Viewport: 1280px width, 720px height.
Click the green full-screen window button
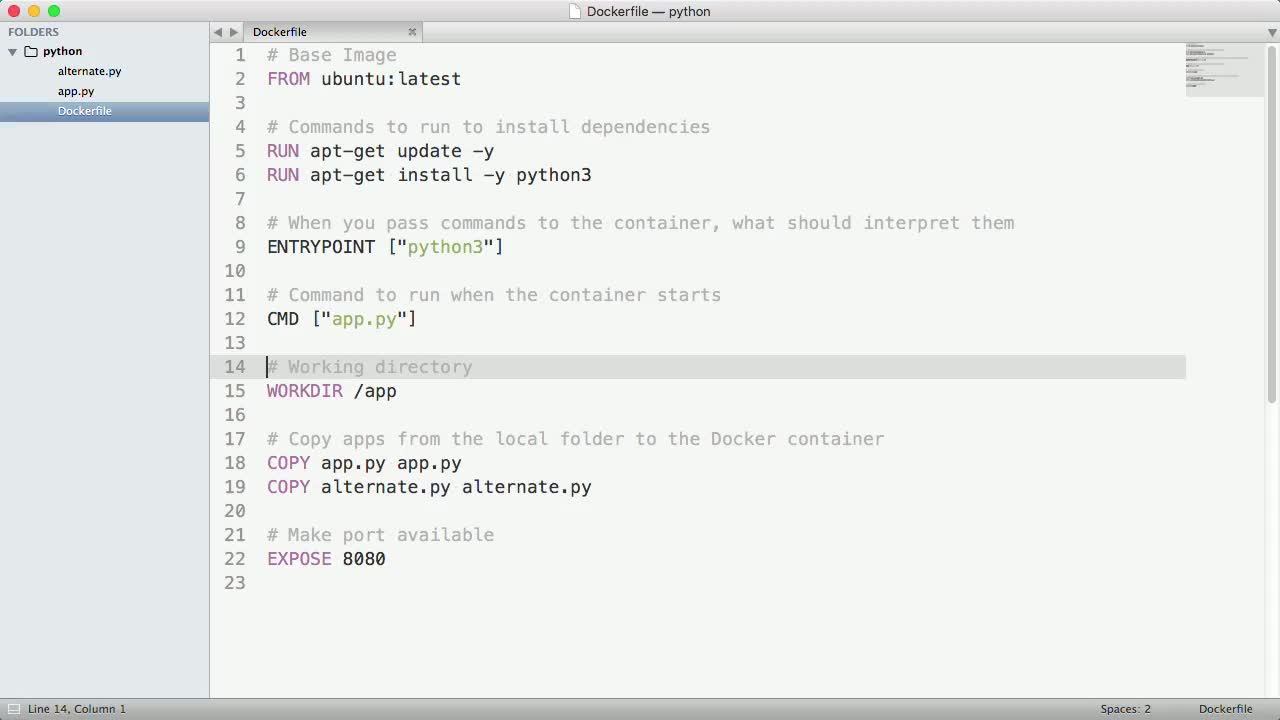point(54,11)
